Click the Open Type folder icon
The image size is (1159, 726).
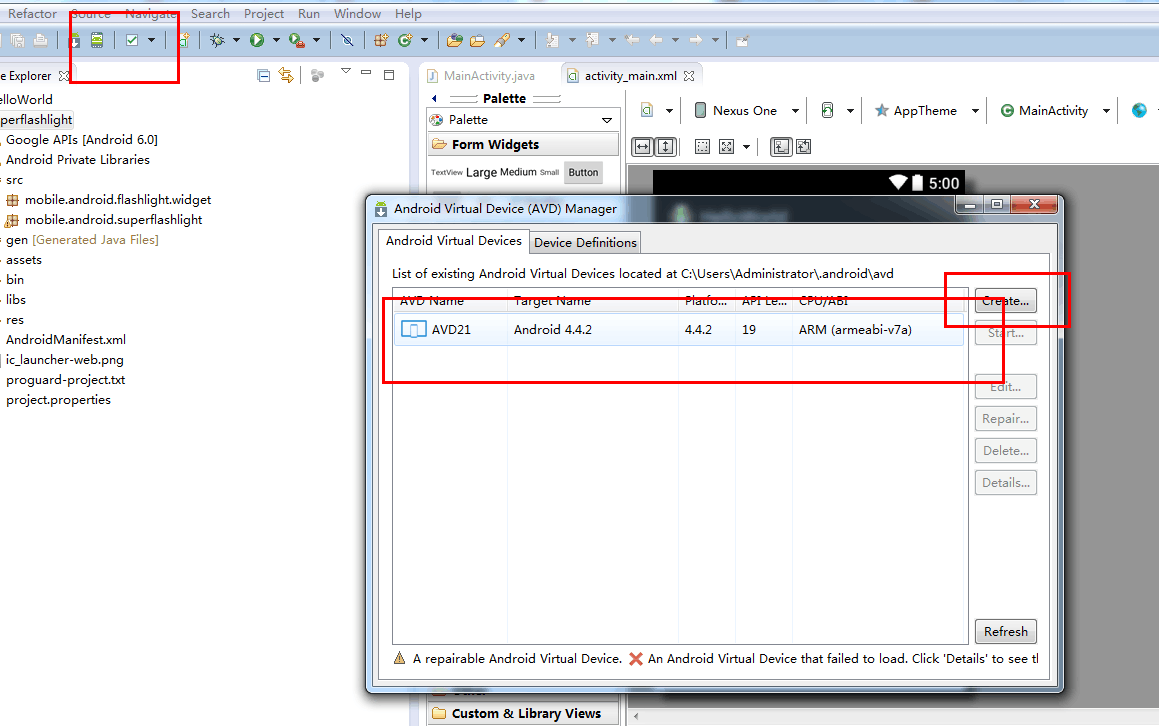point(455,41)
